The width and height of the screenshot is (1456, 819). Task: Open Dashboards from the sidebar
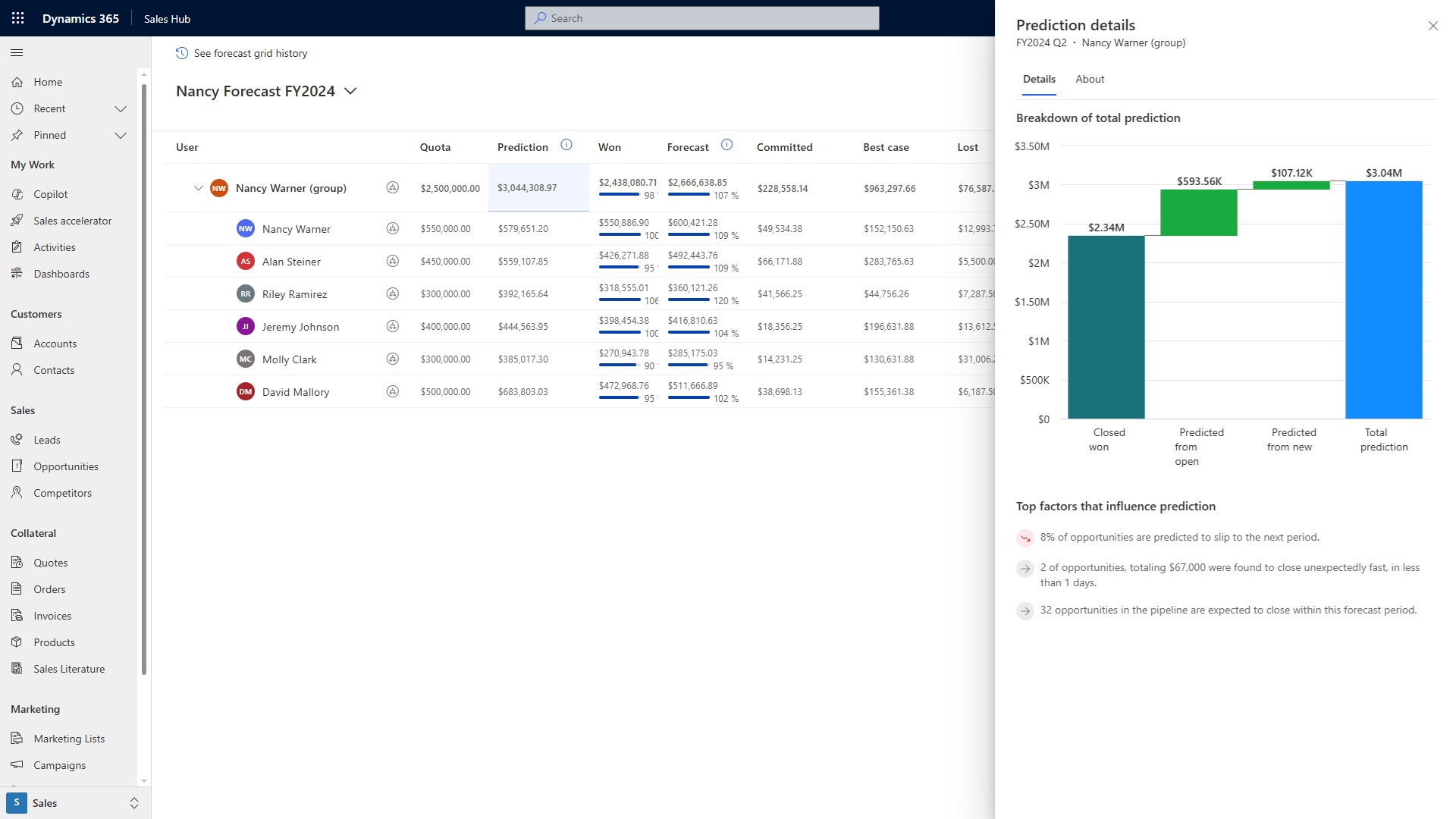(x=61, y=274)
